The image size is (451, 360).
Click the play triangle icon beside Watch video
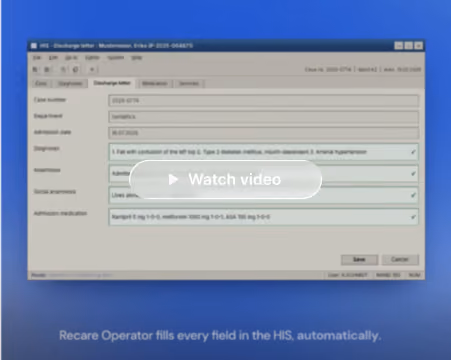[x=173, y=180]
